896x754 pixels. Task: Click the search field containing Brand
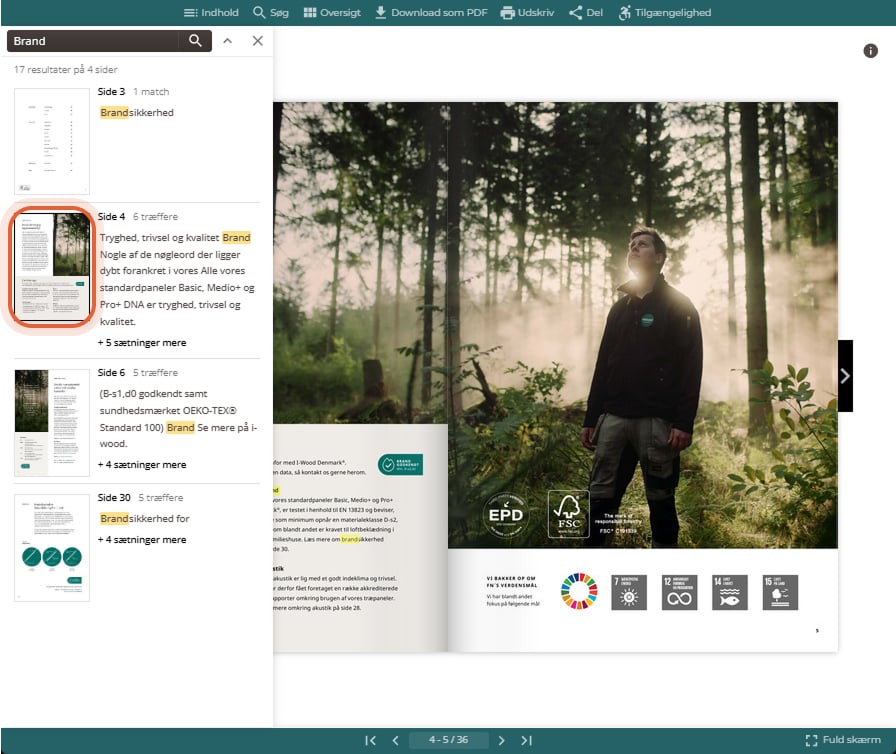pyautogui.click(x=93, y=41)
